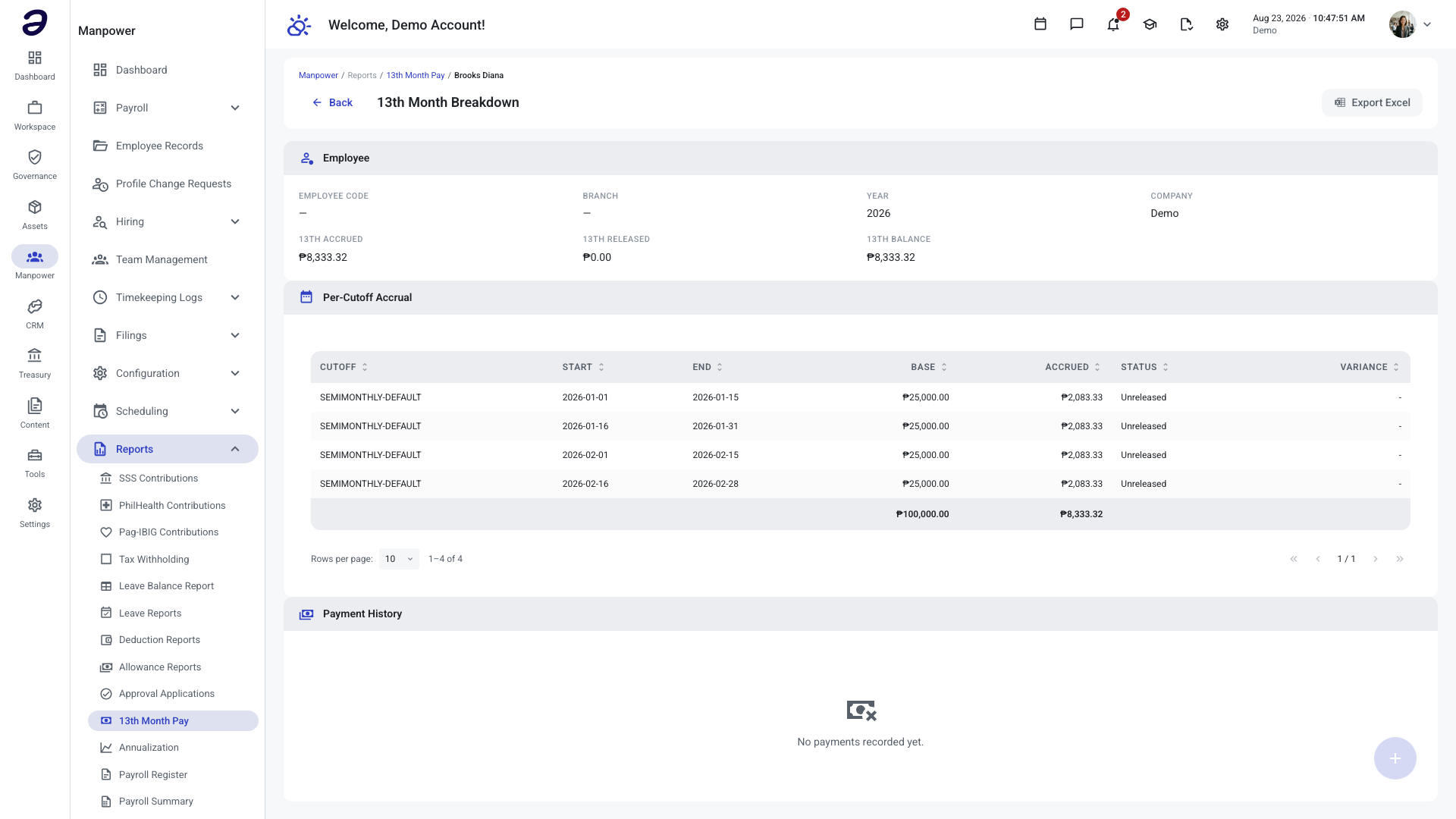Sort table by VARIANCE column
Viewport: 1456px width, 819px height.
click(x=1370, y=367)
